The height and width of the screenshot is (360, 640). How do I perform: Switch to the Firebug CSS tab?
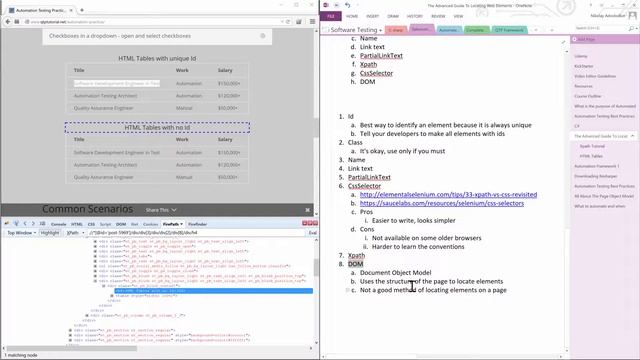[x=91, y=224]
